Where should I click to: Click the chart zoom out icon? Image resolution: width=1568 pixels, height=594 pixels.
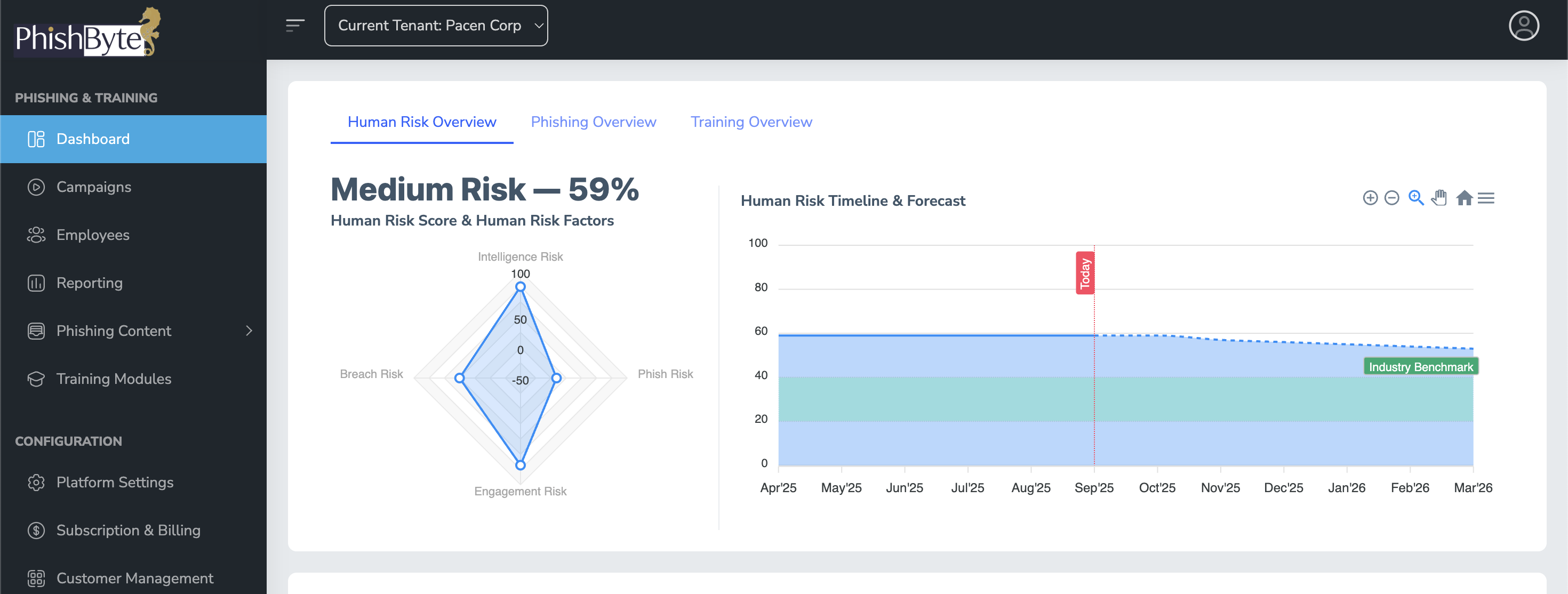(1391, 198)
